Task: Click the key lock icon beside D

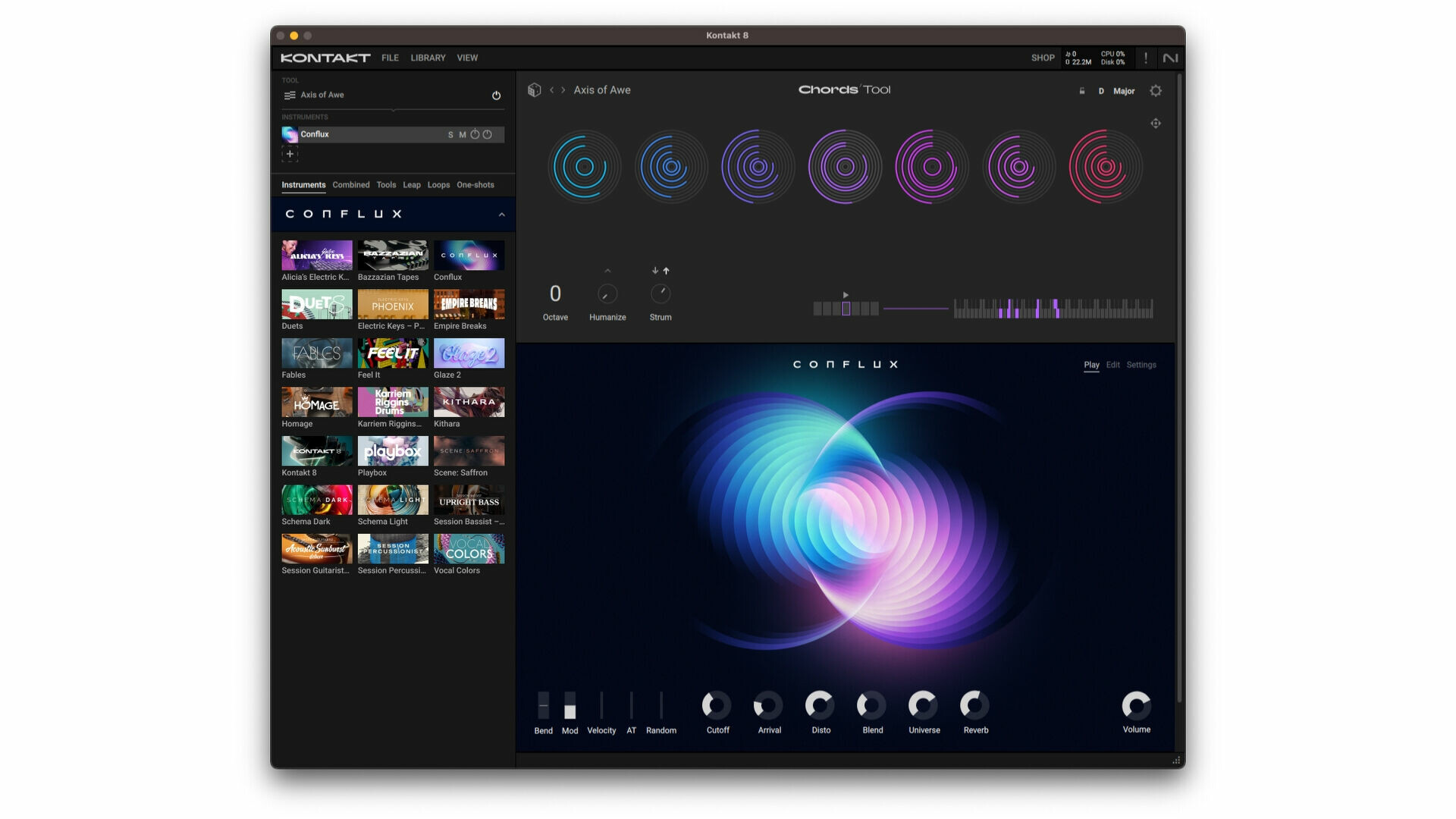Action: pos(1082,91)
